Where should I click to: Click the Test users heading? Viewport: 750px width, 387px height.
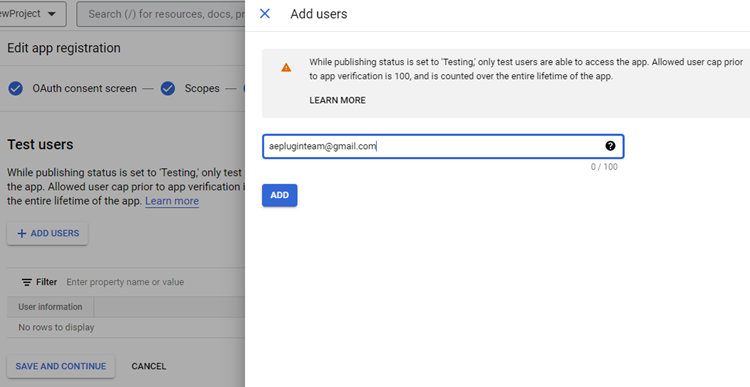click(40, 144)
